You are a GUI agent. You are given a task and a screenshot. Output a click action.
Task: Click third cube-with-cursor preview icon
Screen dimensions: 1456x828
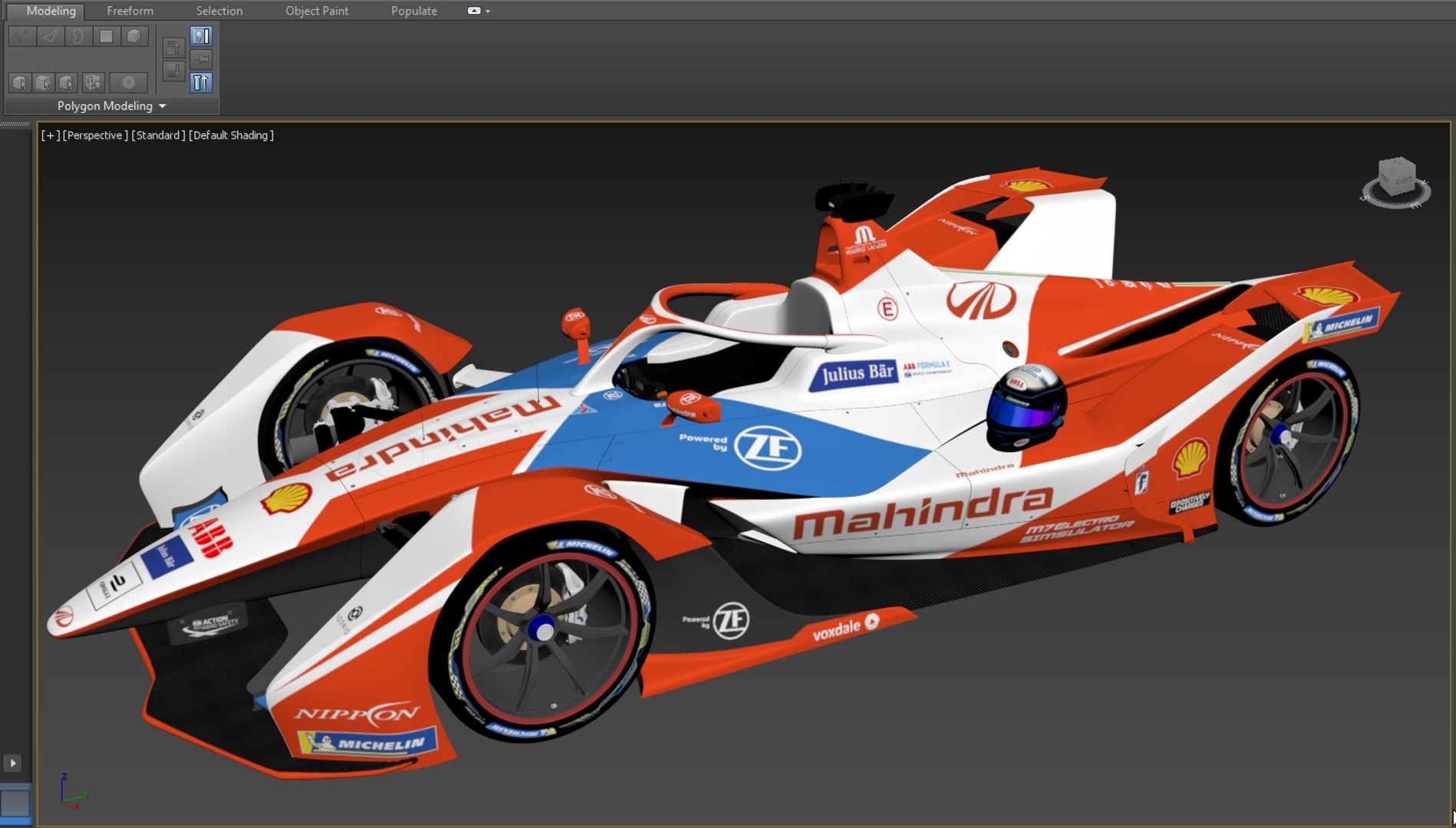(x=68, y=82)
